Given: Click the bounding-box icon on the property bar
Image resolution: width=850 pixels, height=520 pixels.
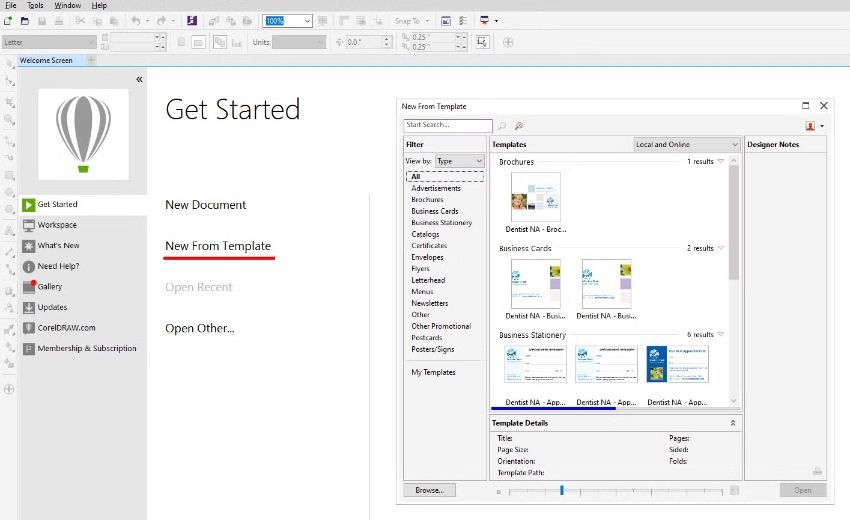Looking at the screenshot, I should (482, 42).
